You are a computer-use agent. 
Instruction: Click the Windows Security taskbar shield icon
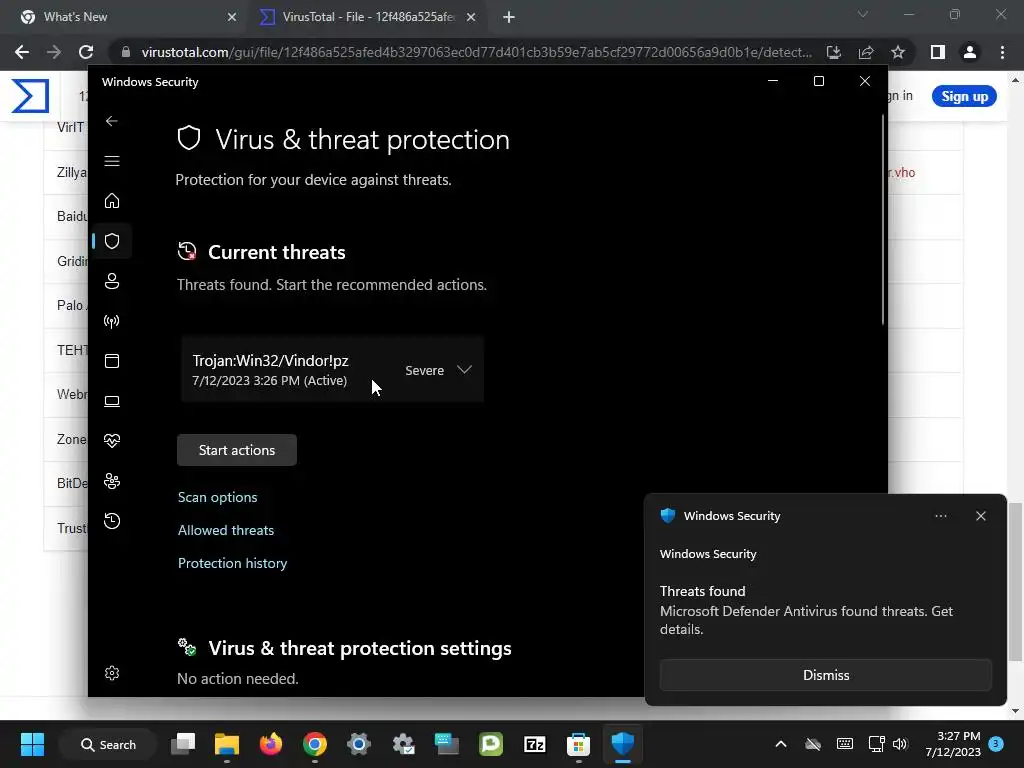click(x=622, y=744)
